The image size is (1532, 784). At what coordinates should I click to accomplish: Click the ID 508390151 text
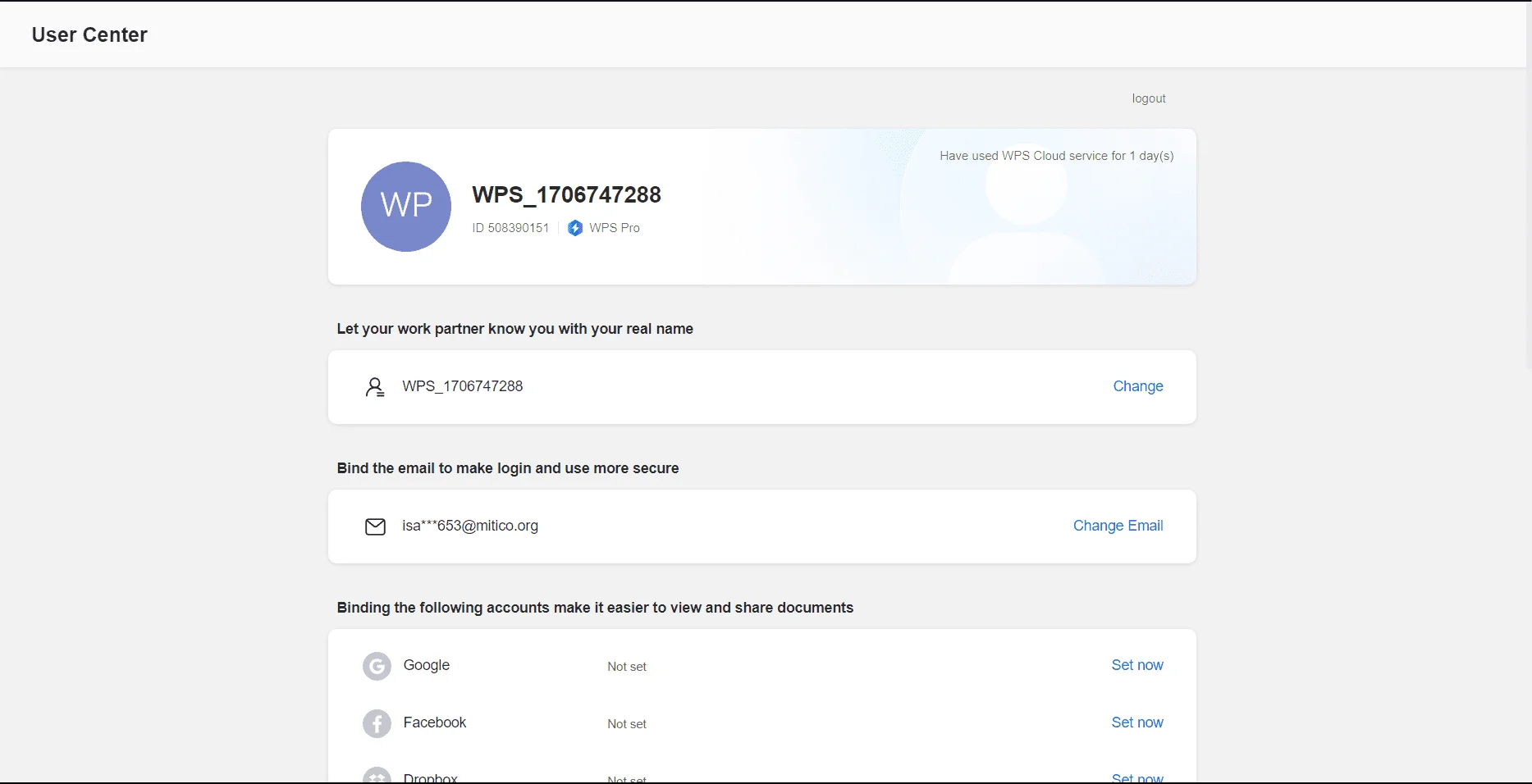[x=510, y=228]
